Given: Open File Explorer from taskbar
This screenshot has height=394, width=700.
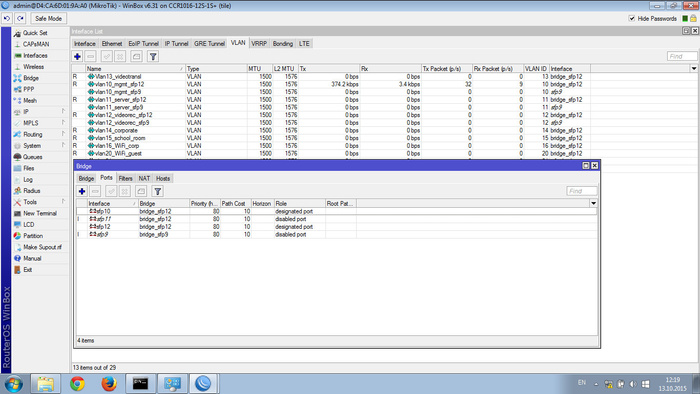Looking at the screenshot, I should (45, 384).
